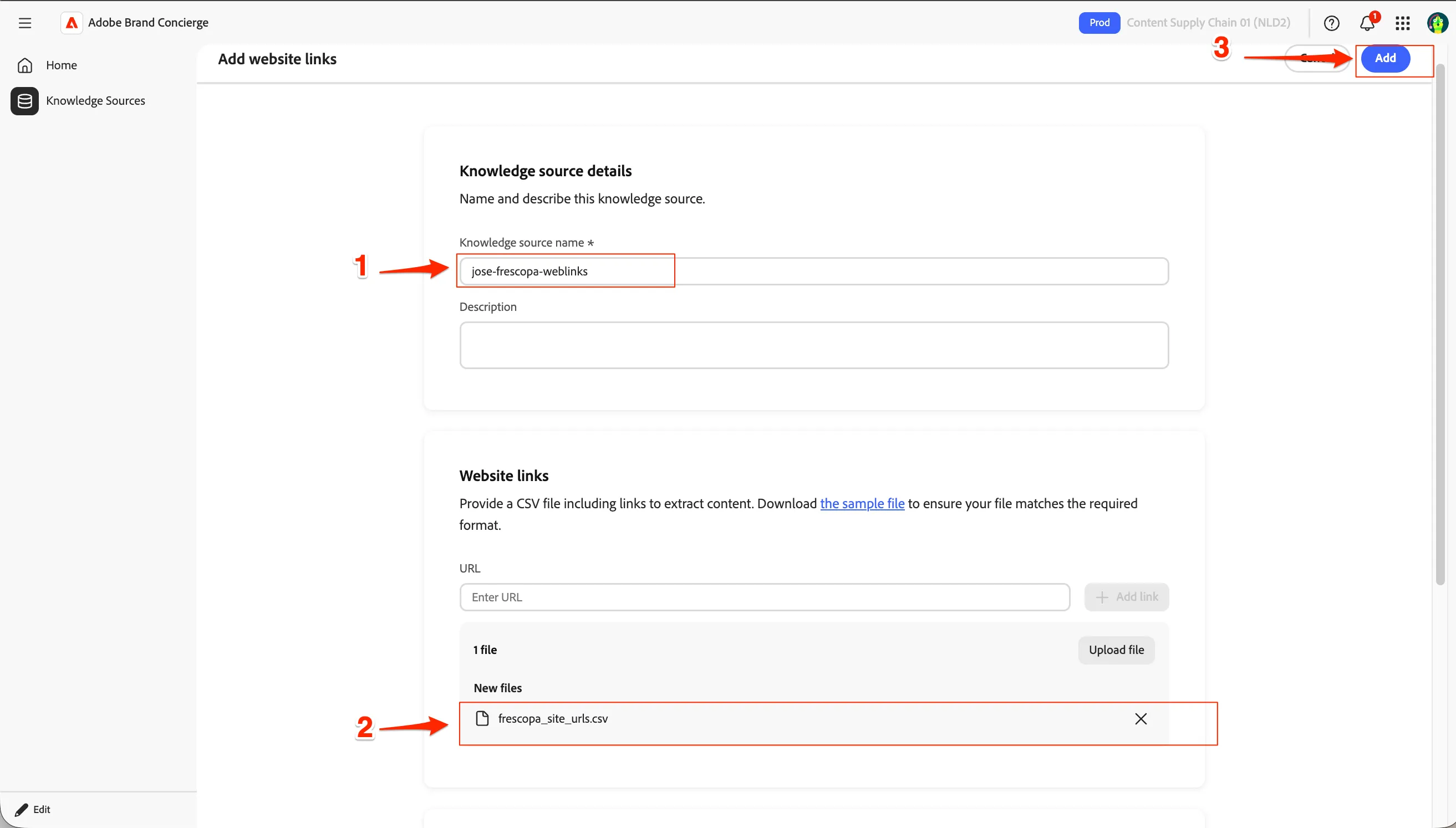This screenshot has height=828, width=1456.
Task: Open the sample file link
Action: coord(862,503)
